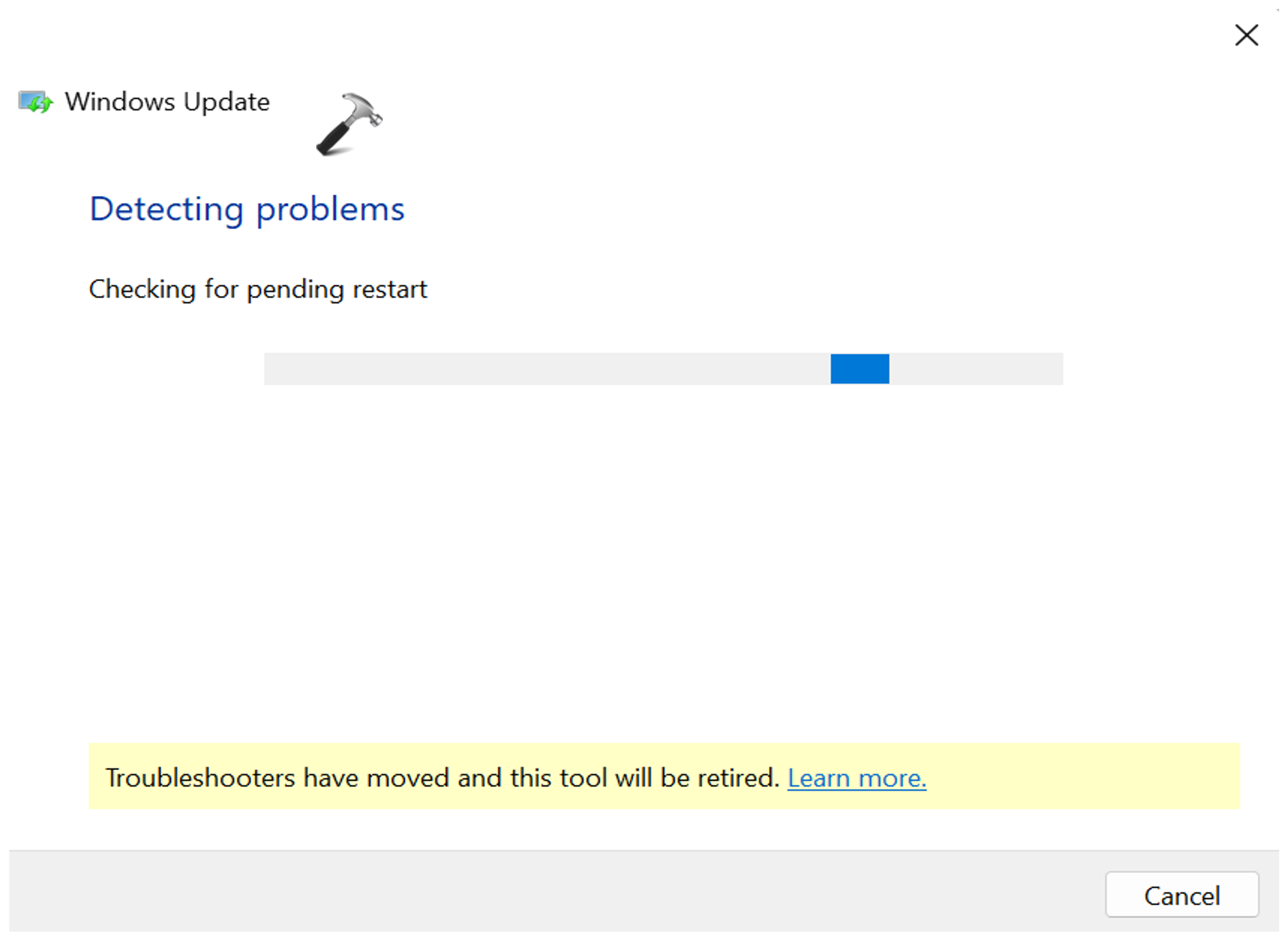Screen dimensions: 1288x941
Task: Click the empty progress track left of the blue block
Action: [547, 369]
